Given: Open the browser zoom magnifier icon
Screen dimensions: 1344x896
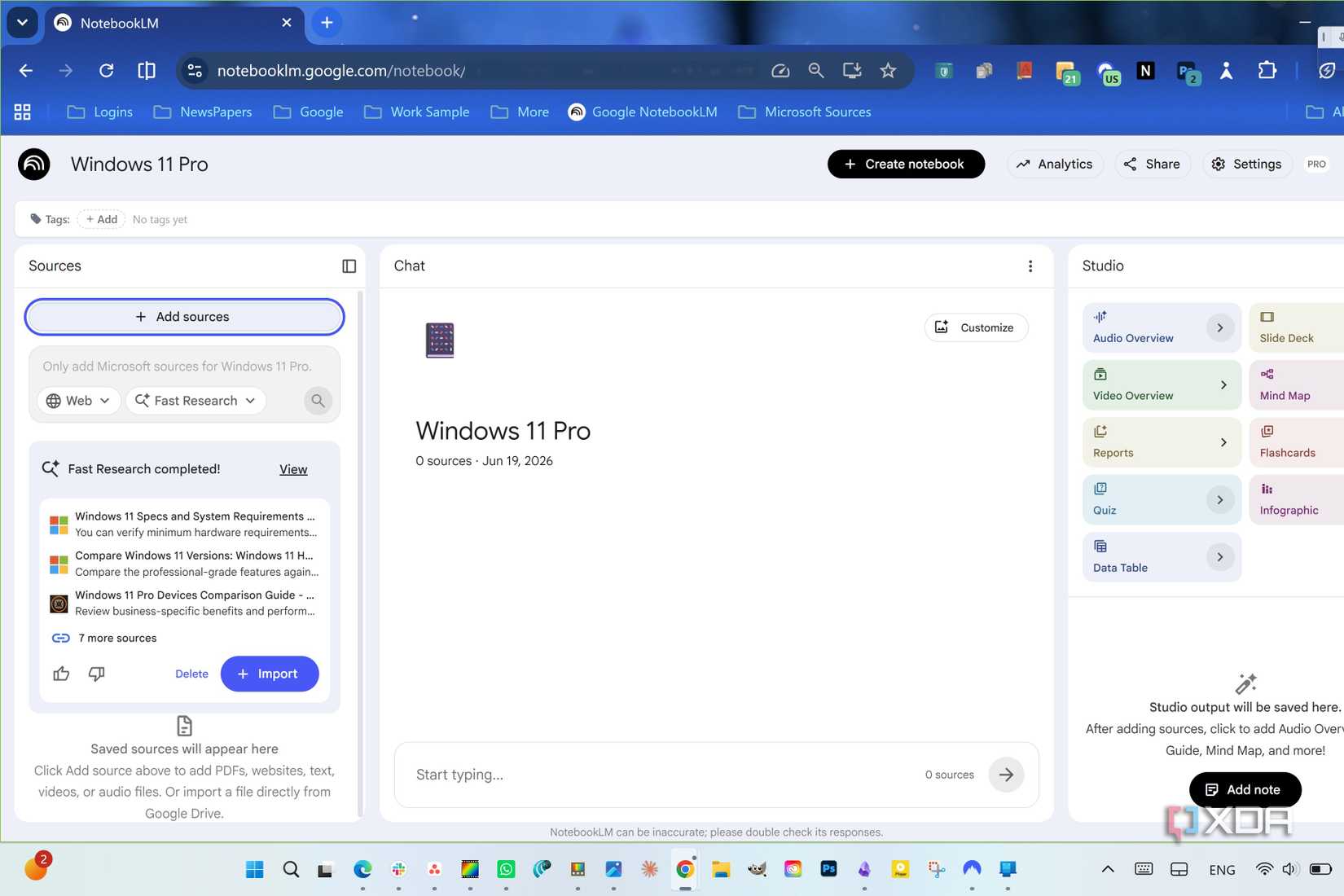Looking at the screenshot, I should 816,71.
